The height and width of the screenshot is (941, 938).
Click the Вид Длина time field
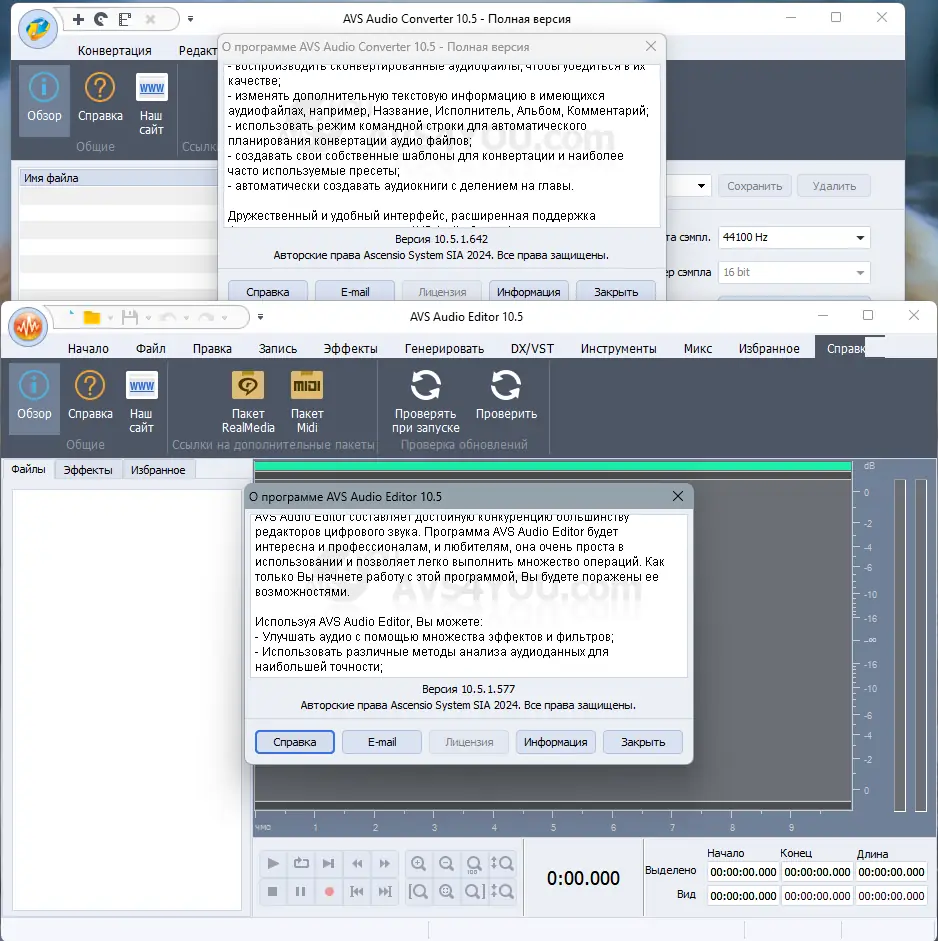891,896
